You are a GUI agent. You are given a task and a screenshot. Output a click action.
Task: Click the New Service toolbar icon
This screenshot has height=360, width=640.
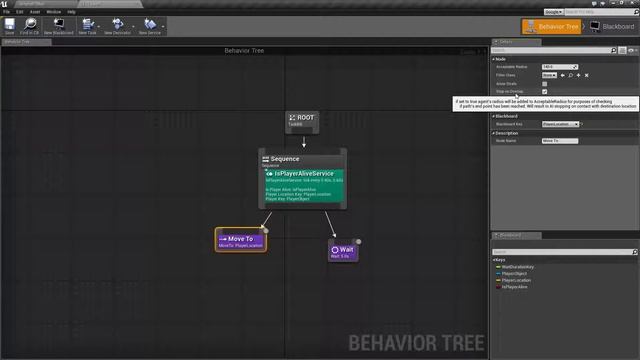[149, 26]
